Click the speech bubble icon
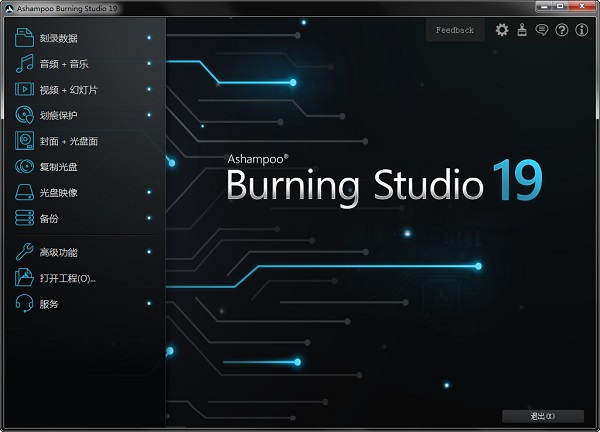 click(541, 30)
